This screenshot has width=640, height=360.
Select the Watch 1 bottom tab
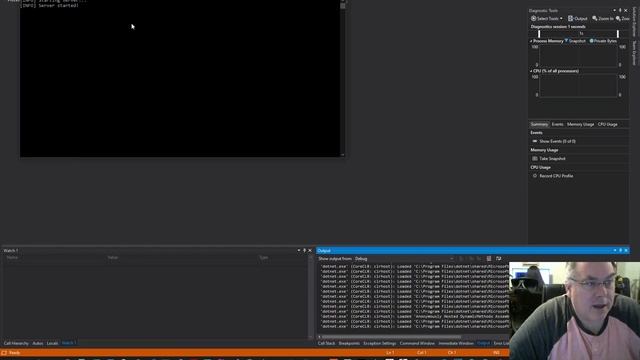pyautogui.click(x=69, y=343)
